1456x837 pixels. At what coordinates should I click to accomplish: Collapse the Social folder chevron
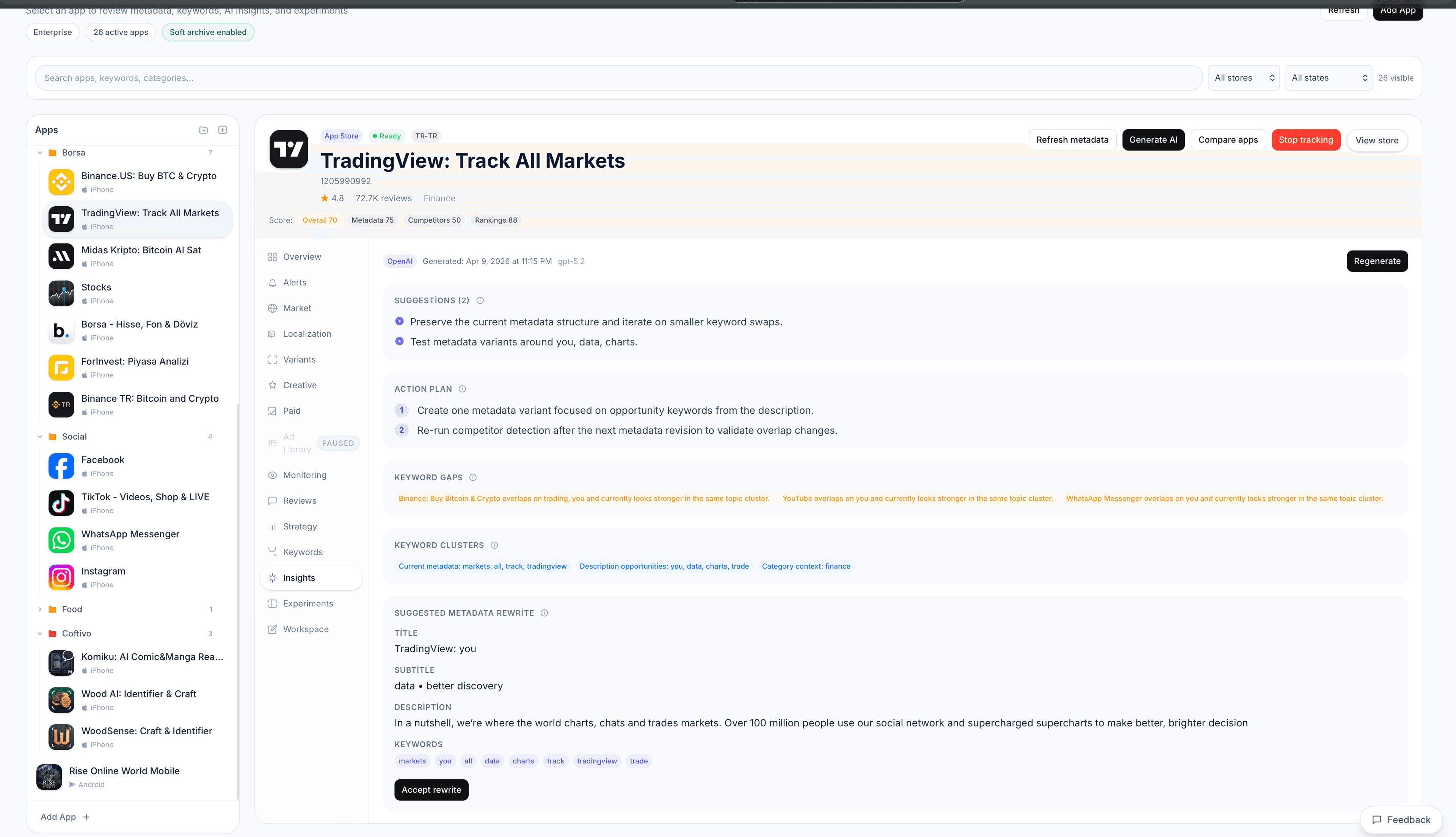point(40,436)
